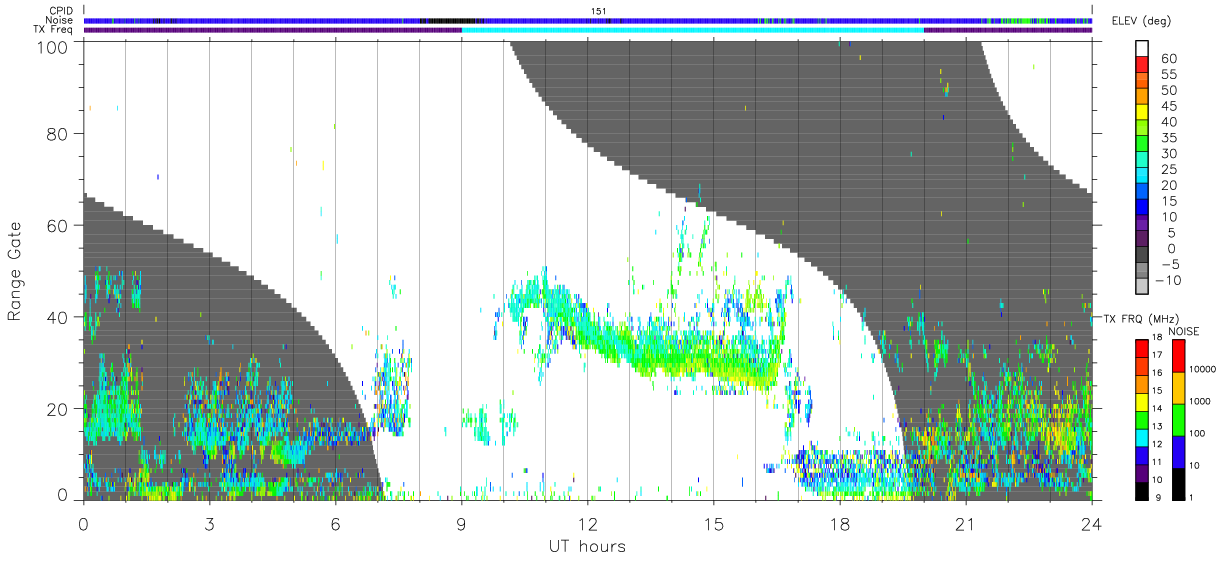
Task: Select the CPID value 151 text
Action: click(598, 11)
